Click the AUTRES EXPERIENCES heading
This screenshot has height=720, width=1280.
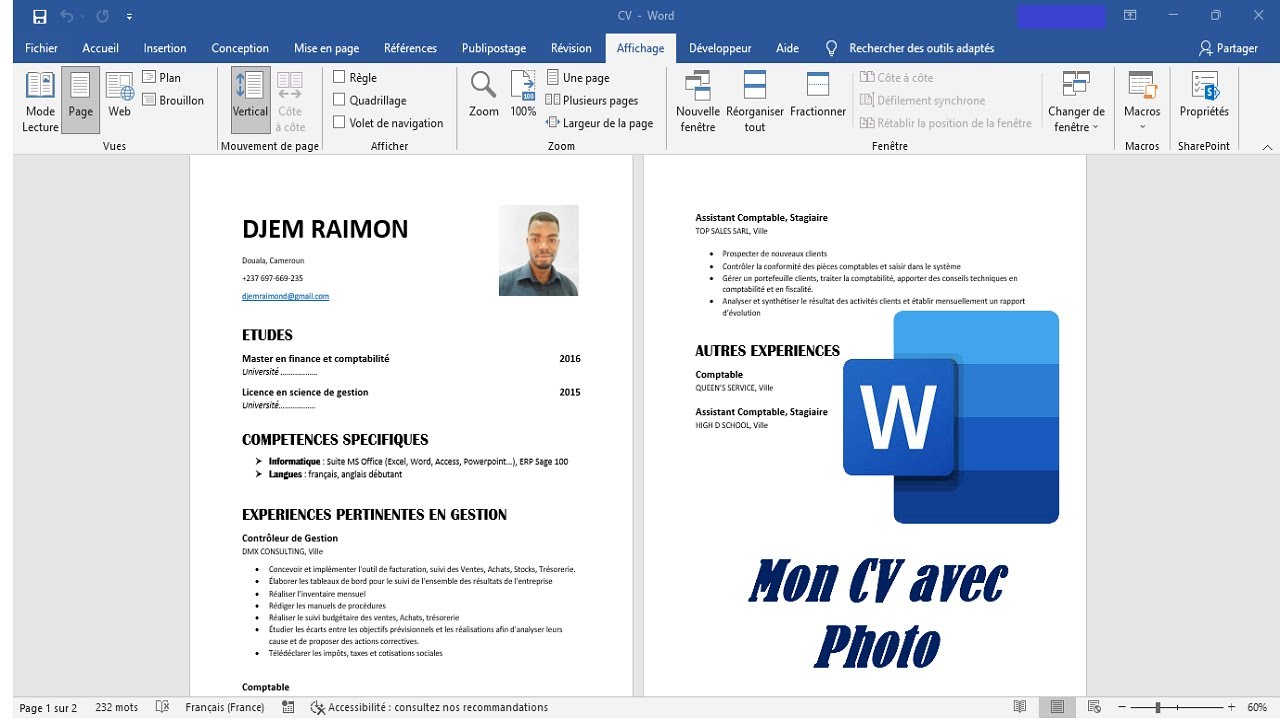pos(767,351)
